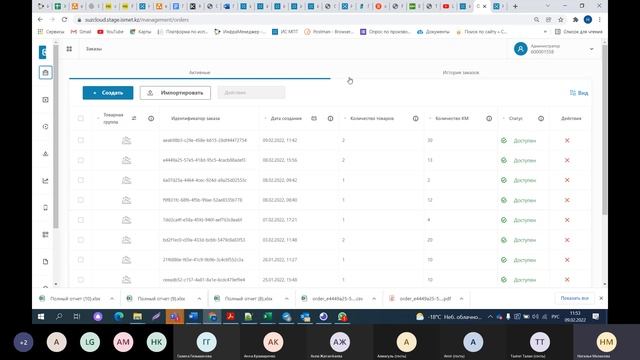This screenshot has width=640, height=360.
Task: Expand the Администратор user menu
Action: click(591, 49)
